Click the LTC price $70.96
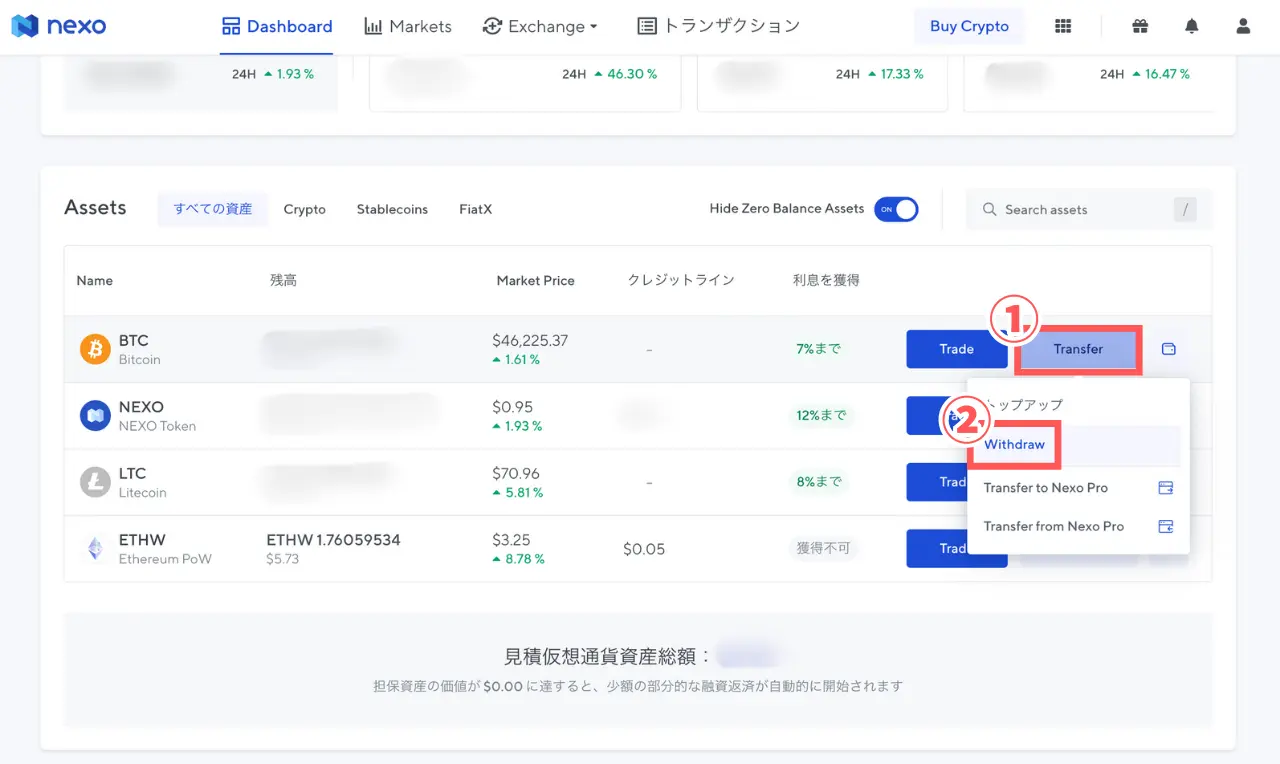Viewport: 1280px width, 764px height. click(x=516, y=473)
